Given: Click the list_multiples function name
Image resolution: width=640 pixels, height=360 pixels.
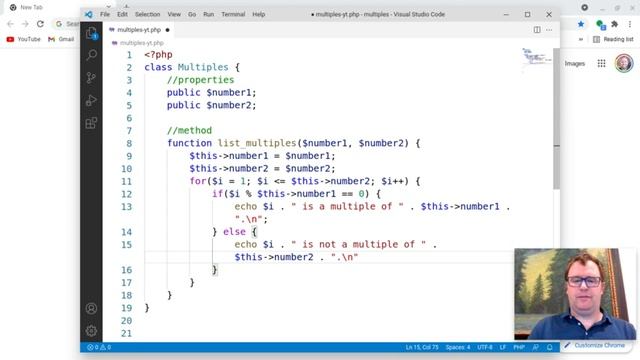Looking at the screenshot, I should coord(257,143).
